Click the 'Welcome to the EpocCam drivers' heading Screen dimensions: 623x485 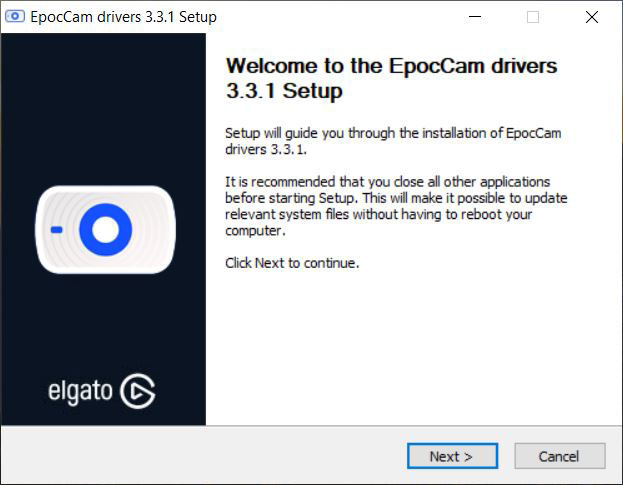point(391,78)
